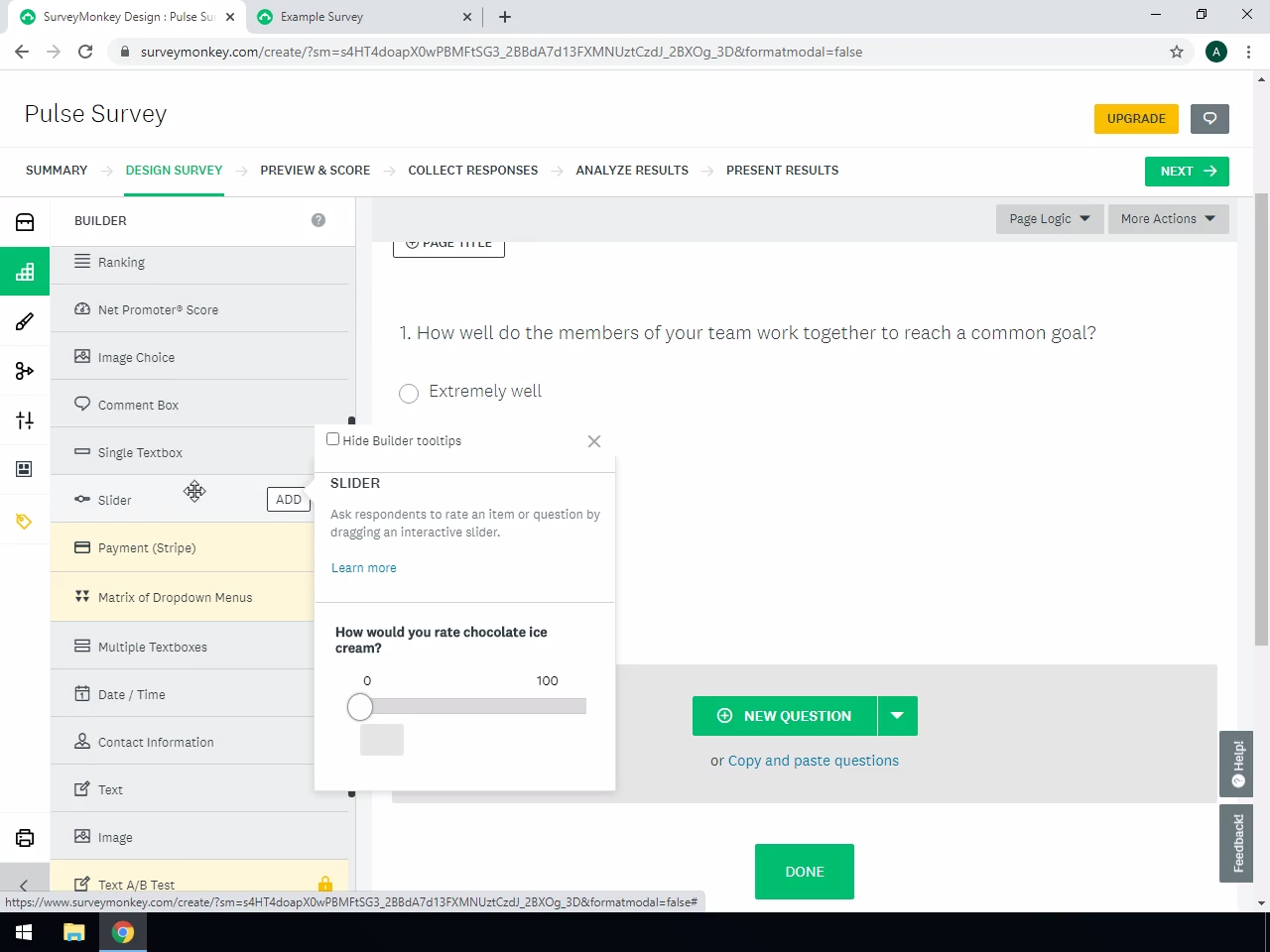
Task: Open the Options sliders sidebar icon
Action: tap(25, 420)
